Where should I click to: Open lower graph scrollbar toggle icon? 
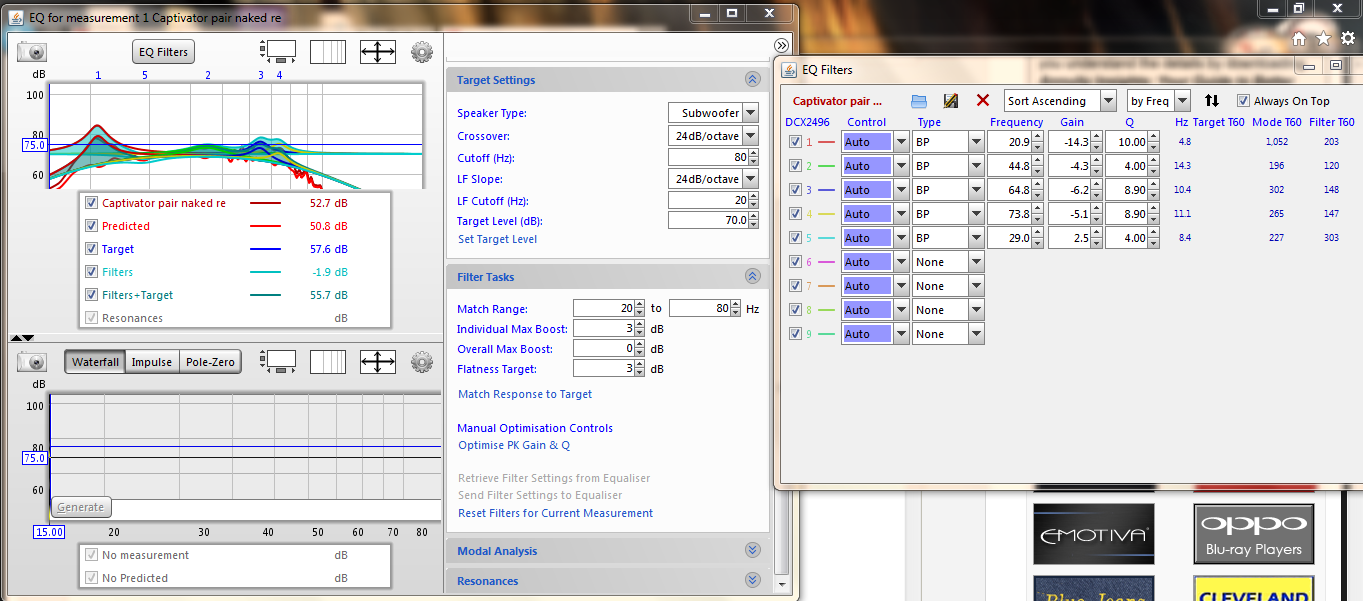pyautogui.click(x=278, y=361)
